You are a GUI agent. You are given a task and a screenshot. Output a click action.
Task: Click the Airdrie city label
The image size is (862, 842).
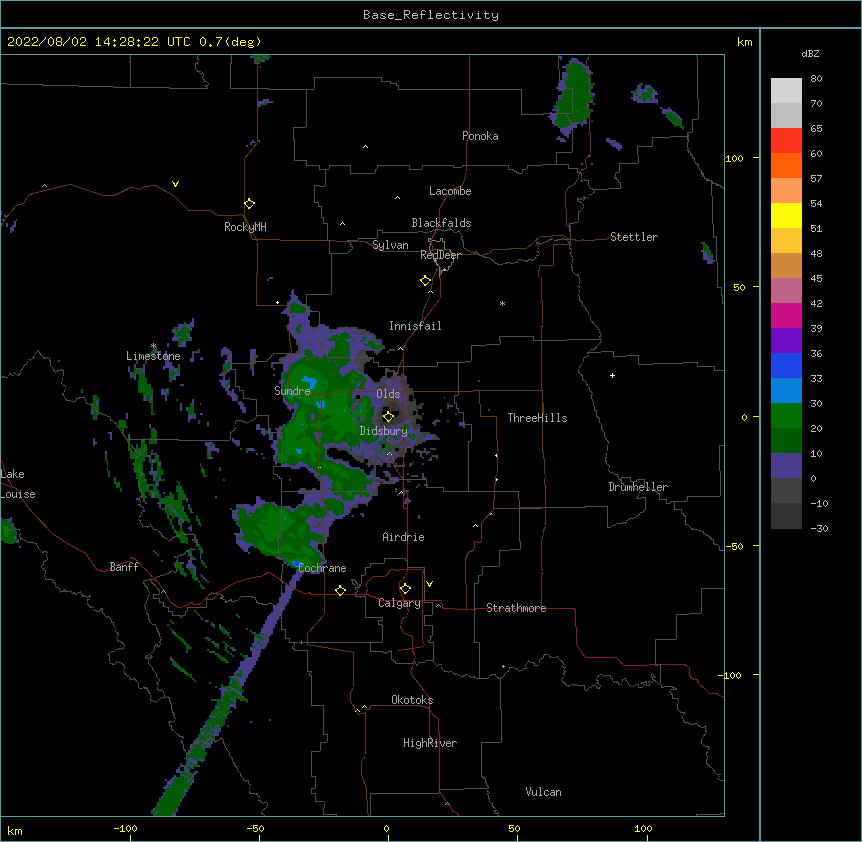click(x=403, y=537)
